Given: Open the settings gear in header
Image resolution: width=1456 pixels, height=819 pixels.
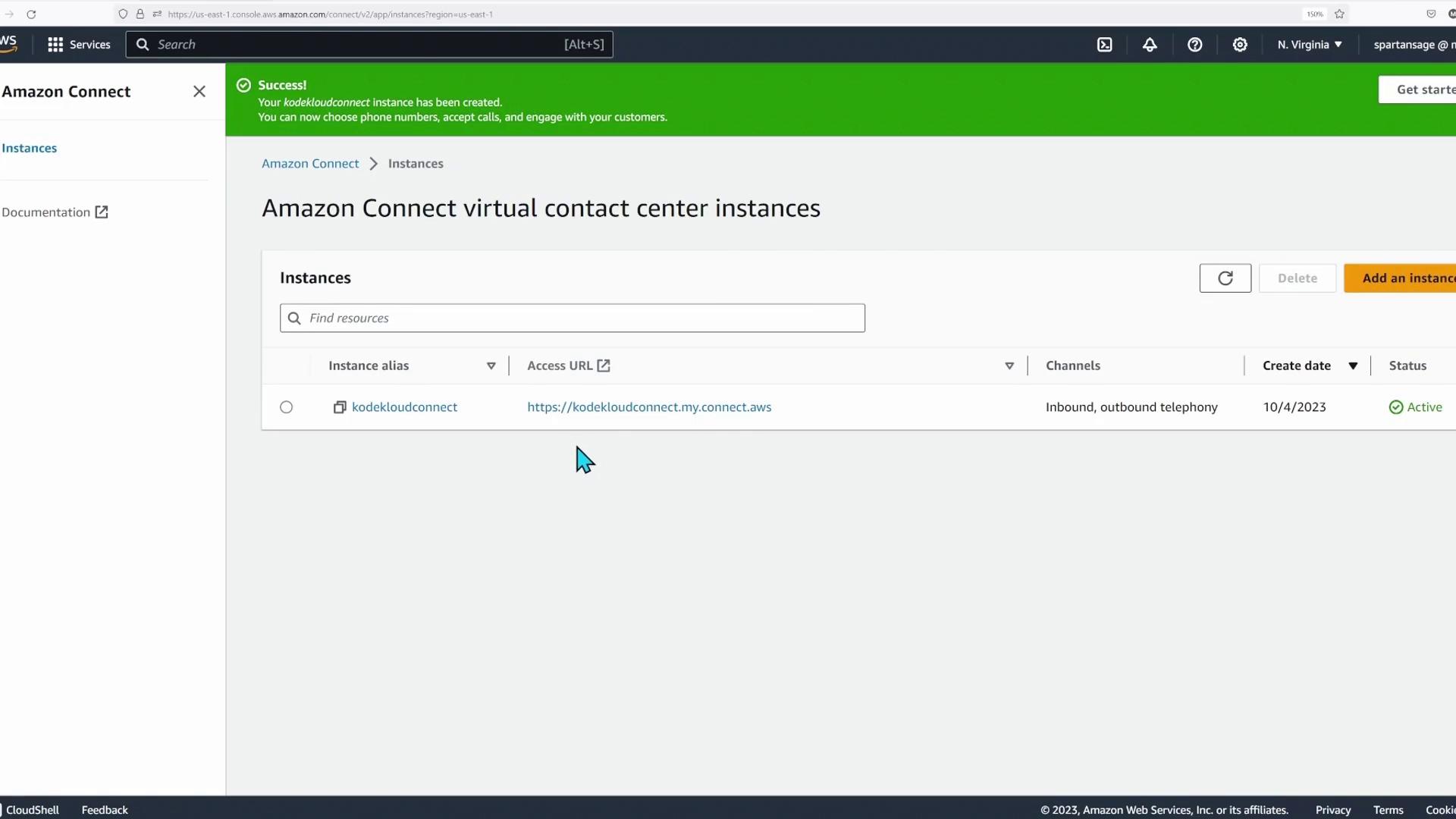Looking at the screenshot, I should (1240, 45).
